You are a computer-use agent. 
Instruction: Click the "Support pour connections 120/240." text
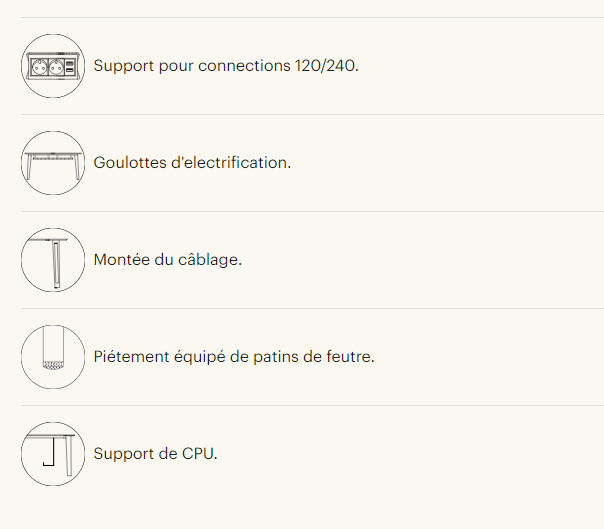click(225, 66)
